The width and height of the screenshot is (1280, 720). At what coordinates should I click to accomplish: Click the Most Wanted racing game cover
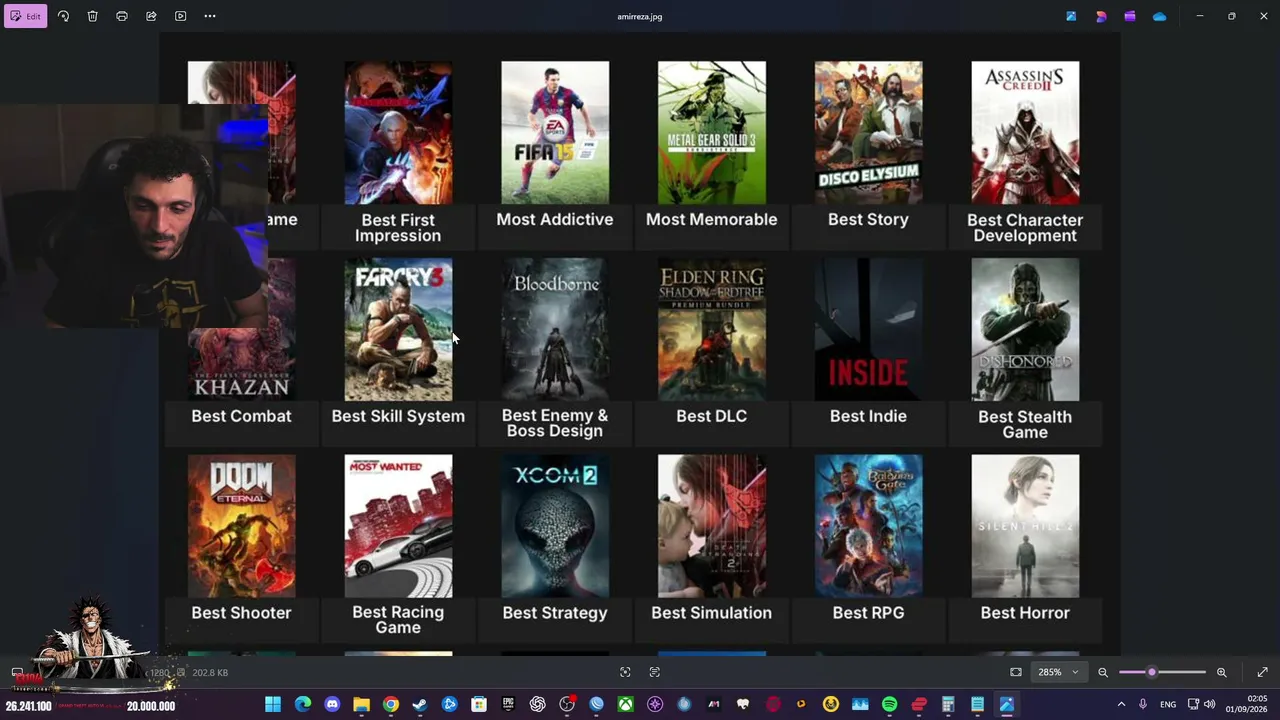pos(398,526)
